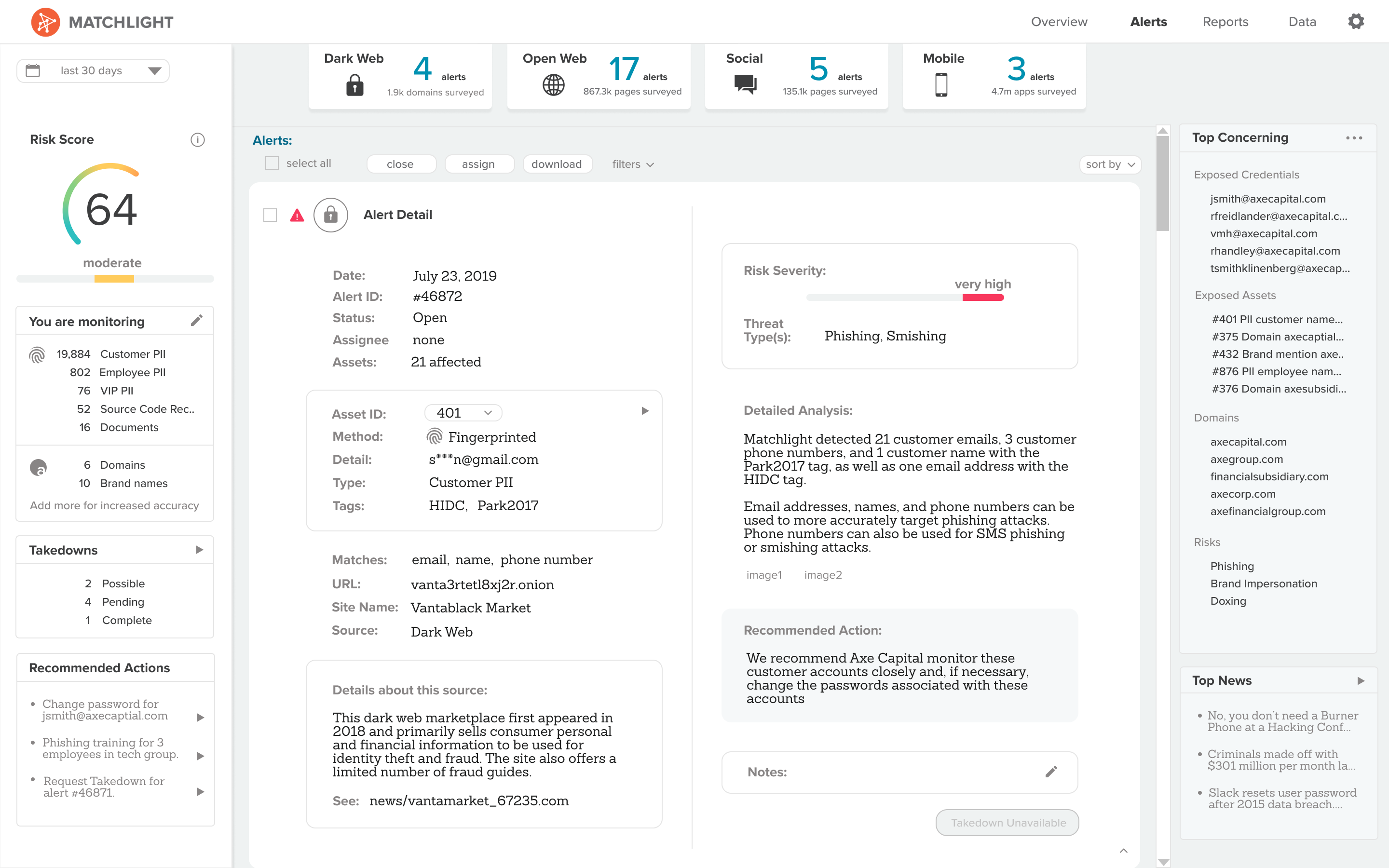
Task: Drag the Risk Severity very high slider
Action: (x=980, y=298)
